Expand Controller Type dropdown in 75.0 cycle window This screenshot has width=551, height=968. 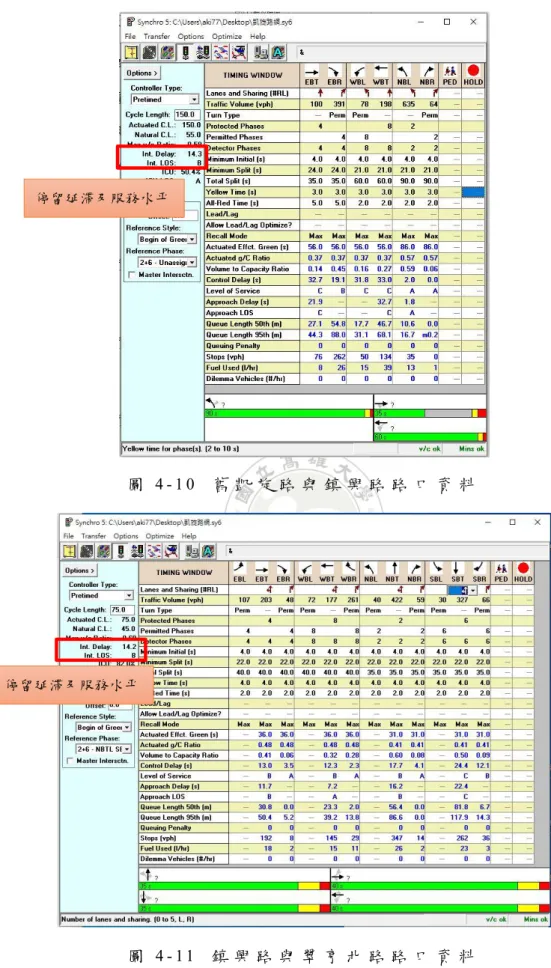(128, 595)
